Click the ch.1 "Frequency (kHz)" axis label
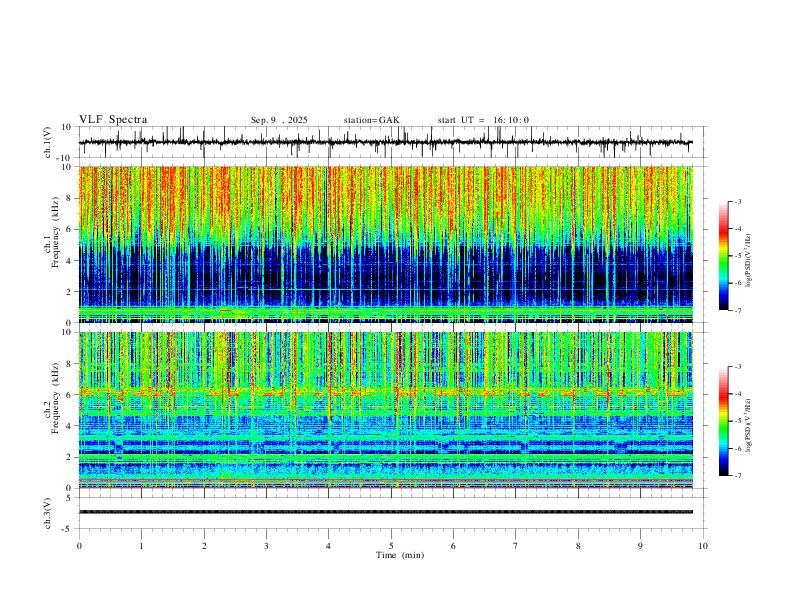Image resolution: width=792 pixels, height=612 pixels. point(55,230)
